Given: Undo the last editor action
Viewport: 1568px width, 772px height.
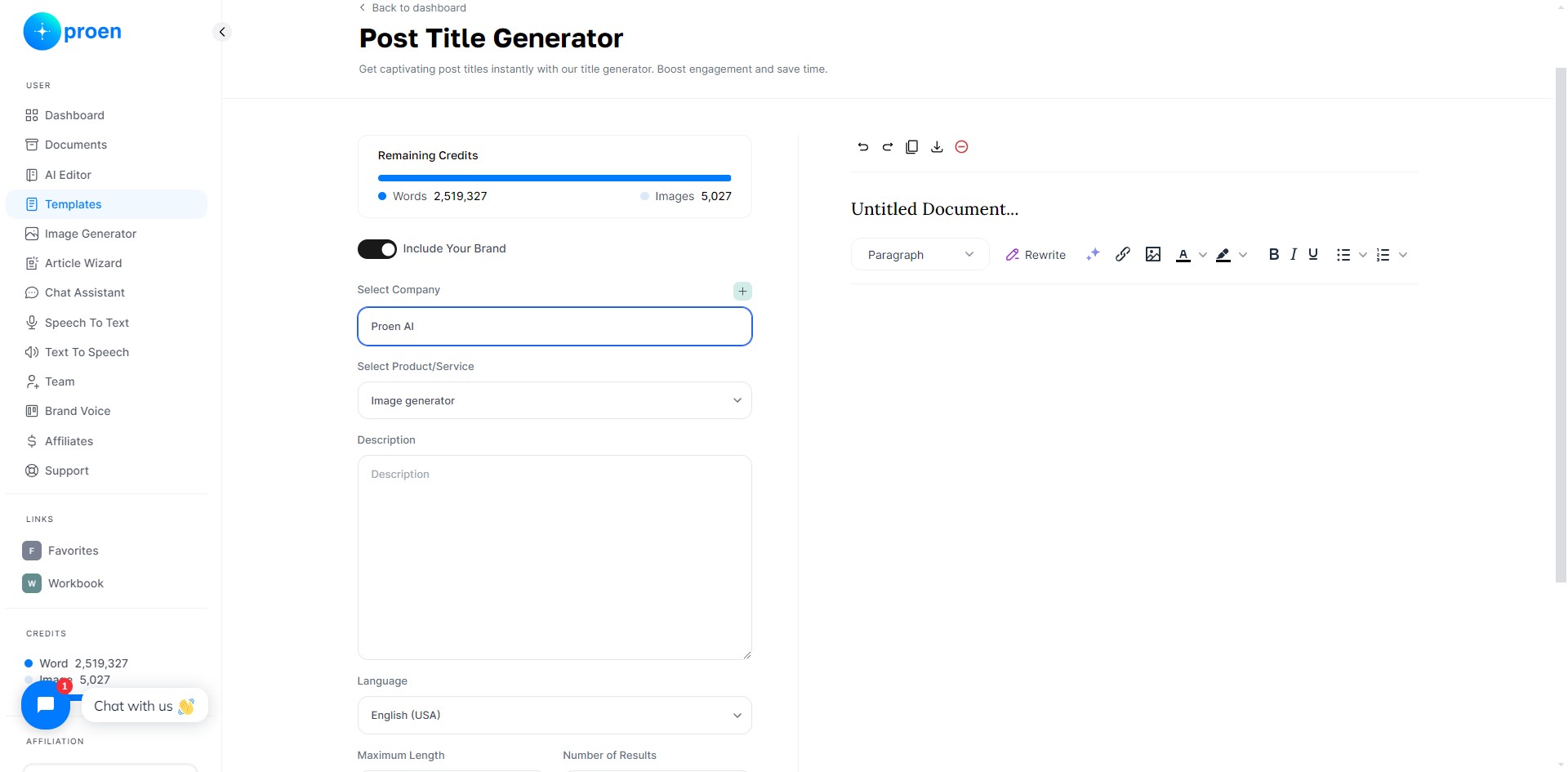Looking at the screenshot, I should (x=863, y=147).
